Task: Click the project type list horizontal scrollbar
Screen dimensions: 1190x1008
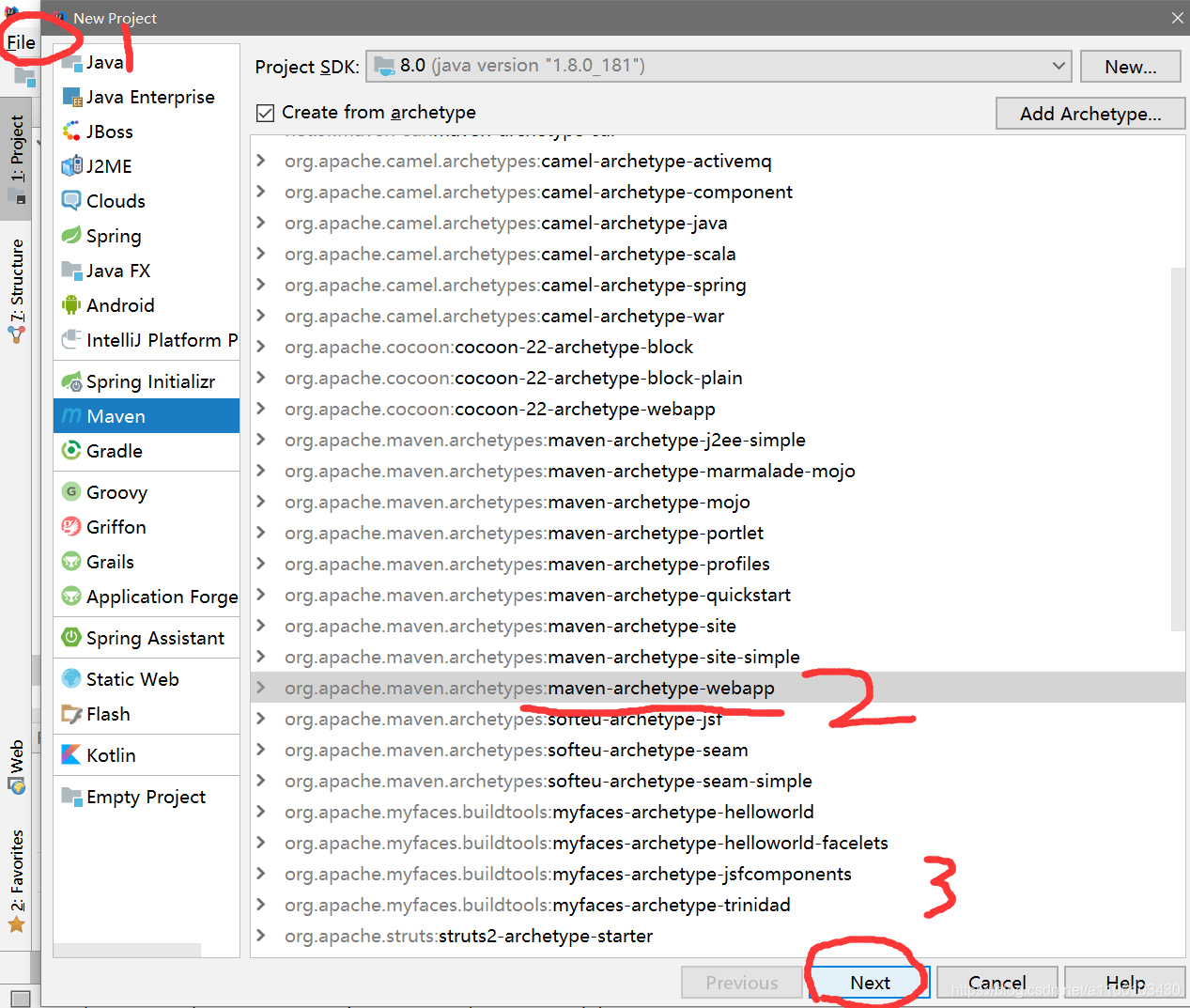Action: click(x=127, y=950)
